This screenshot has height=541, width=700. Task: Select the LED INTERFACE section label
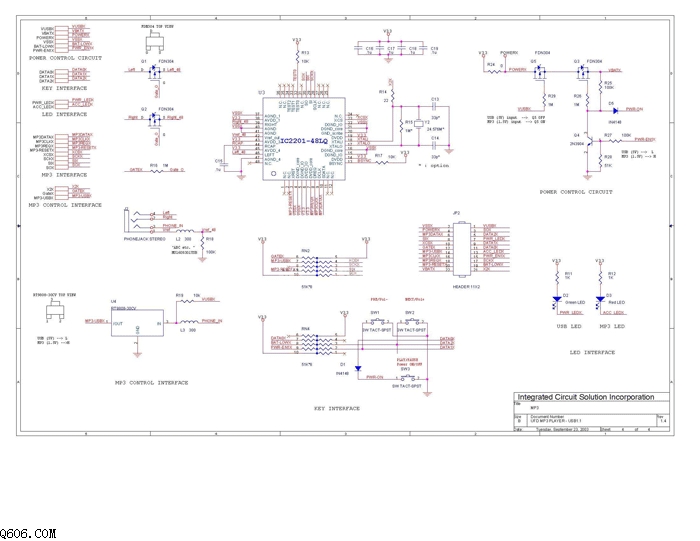[592, 352]
